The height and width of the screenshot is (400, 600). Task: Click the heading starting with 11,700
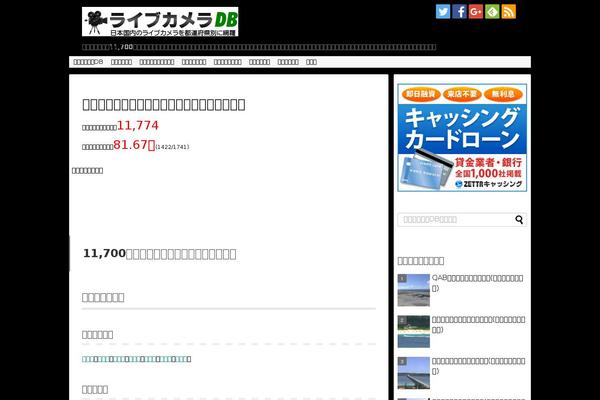tap(160, 253)
